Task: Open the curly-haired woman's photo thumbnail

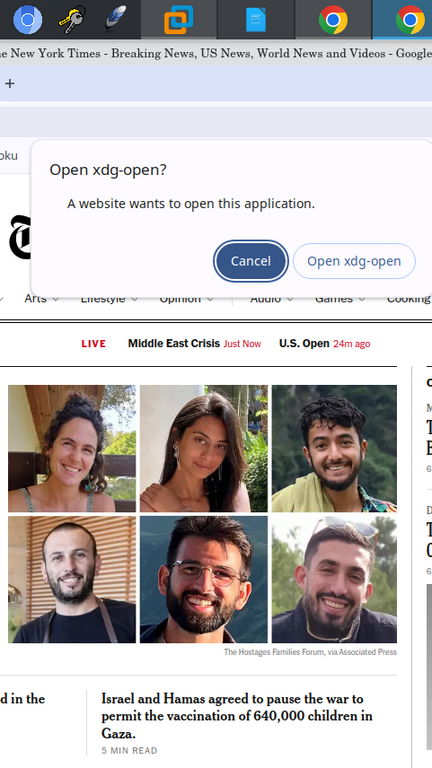Action: point(72,448)
